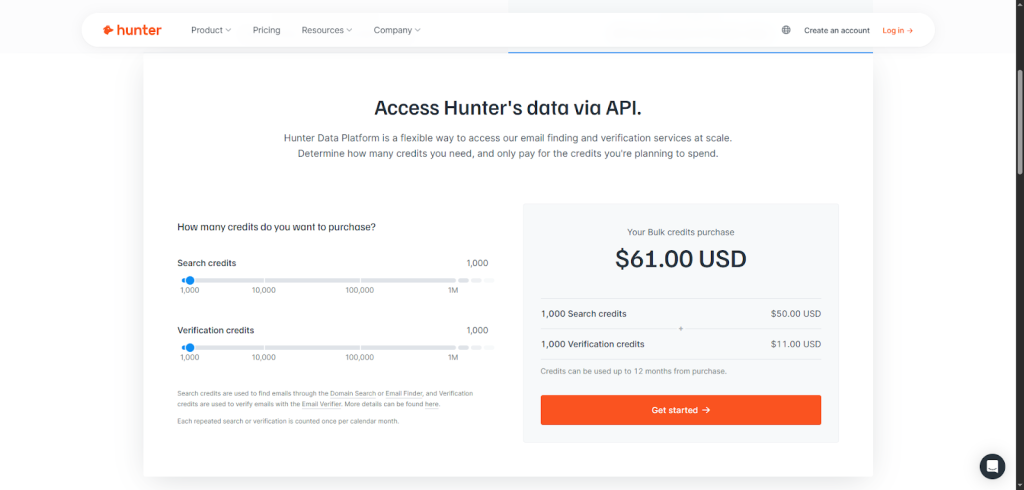Click the Verification credits slider handle
Image resolution: width=1024 pixels, height=490 pixels.
point(190,347)
